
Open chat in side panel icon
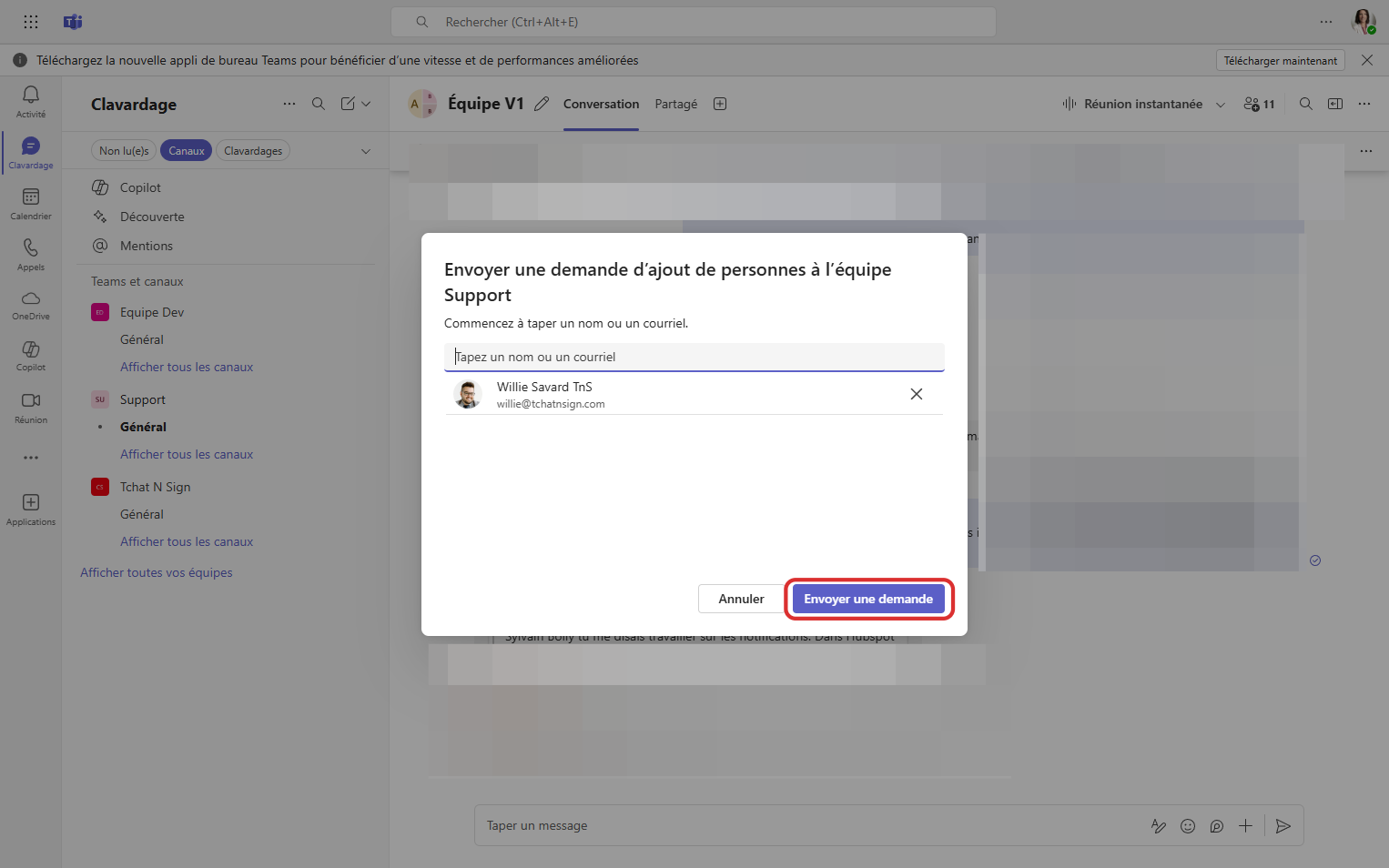click(1335, 104)
